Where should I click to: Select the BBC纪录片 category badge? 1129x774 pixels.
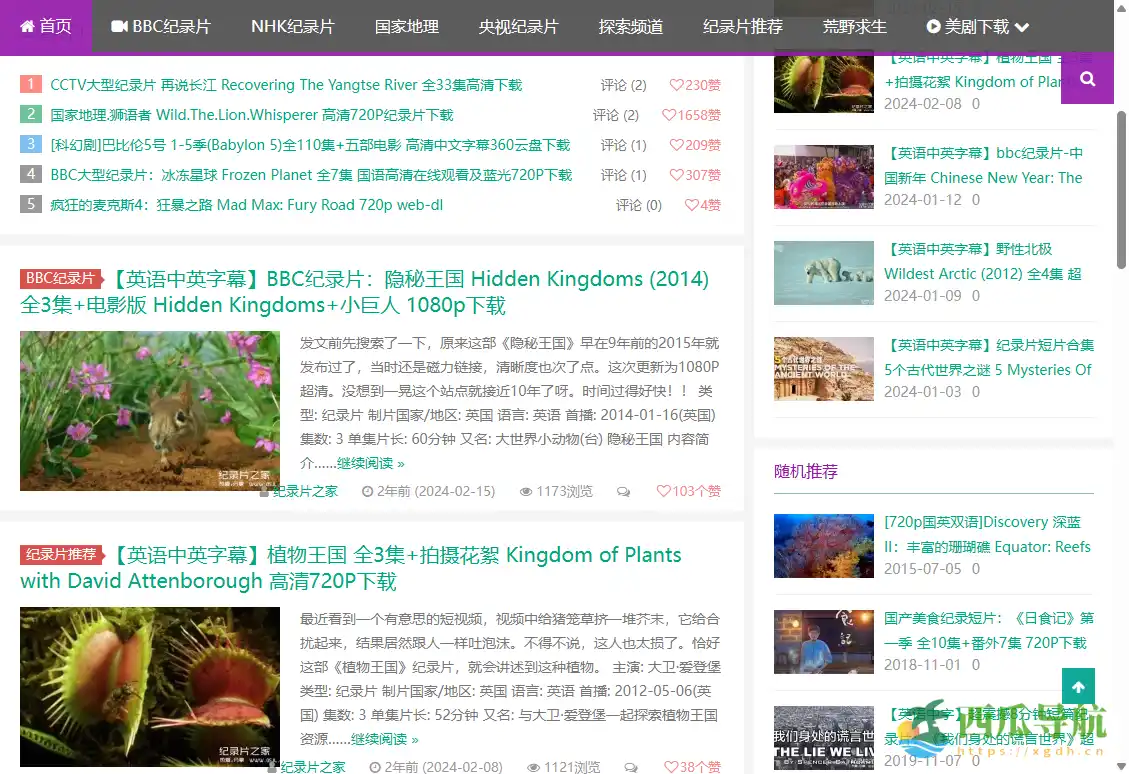61,278
